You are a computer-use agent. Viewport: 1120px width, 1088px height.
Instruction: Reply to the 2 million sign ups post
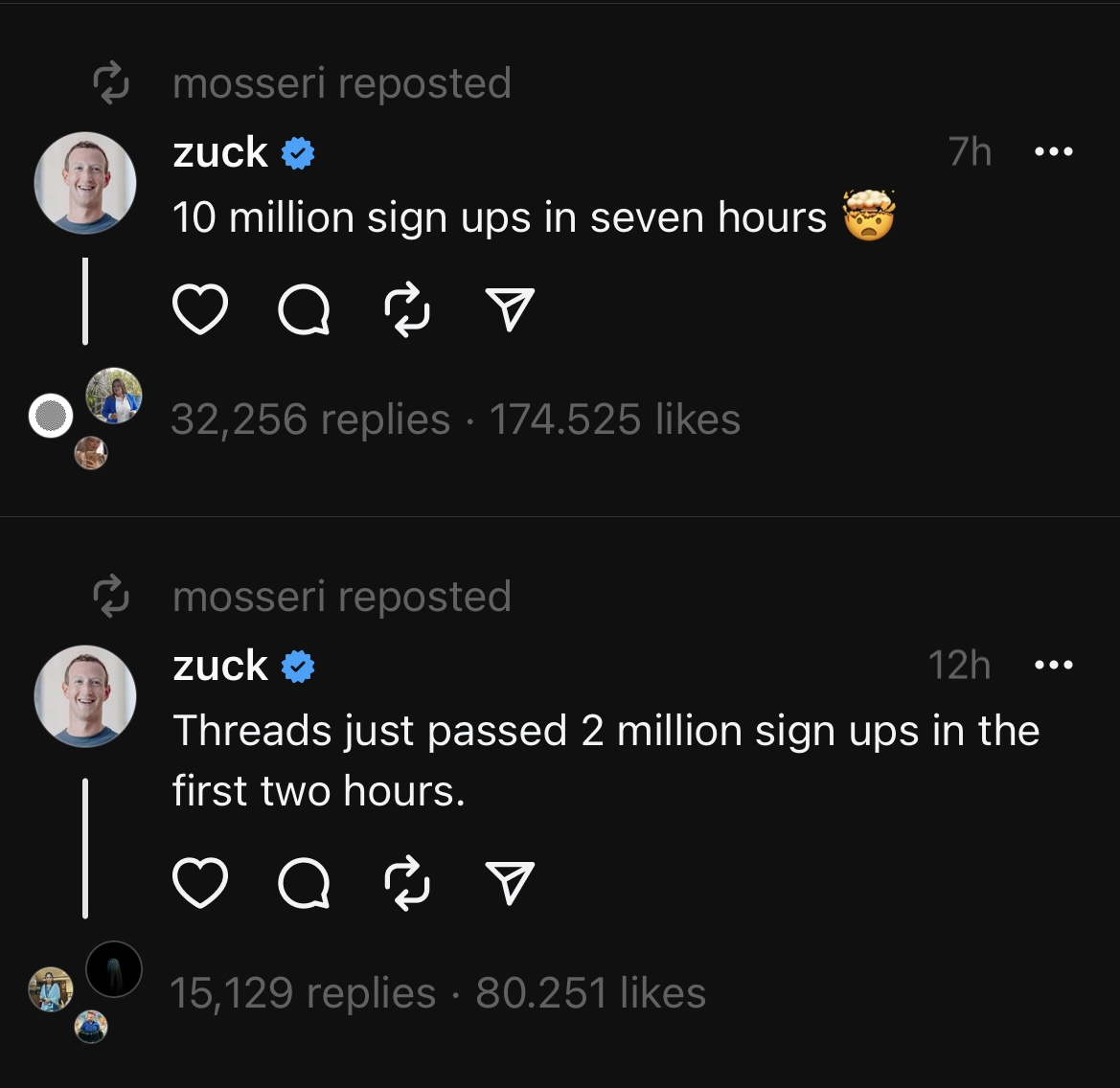coord(304,883)
